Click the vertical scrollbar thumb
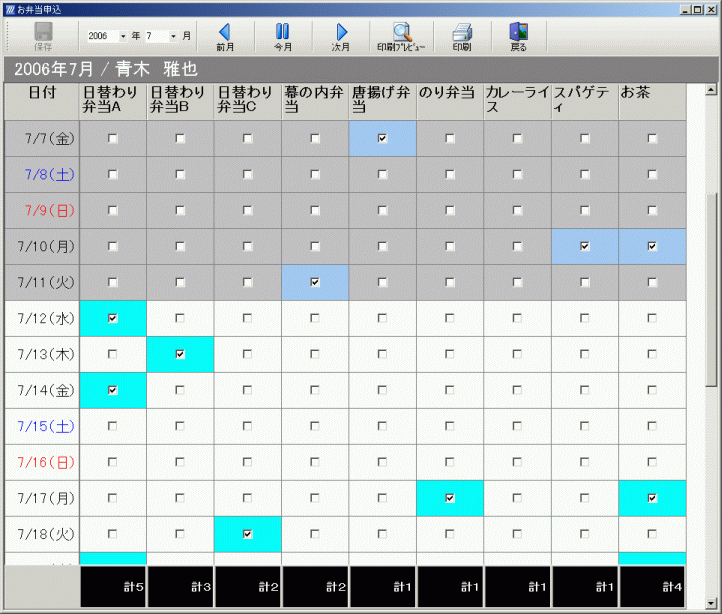Screen dimensions: 722x614 [x=711, y=291]
